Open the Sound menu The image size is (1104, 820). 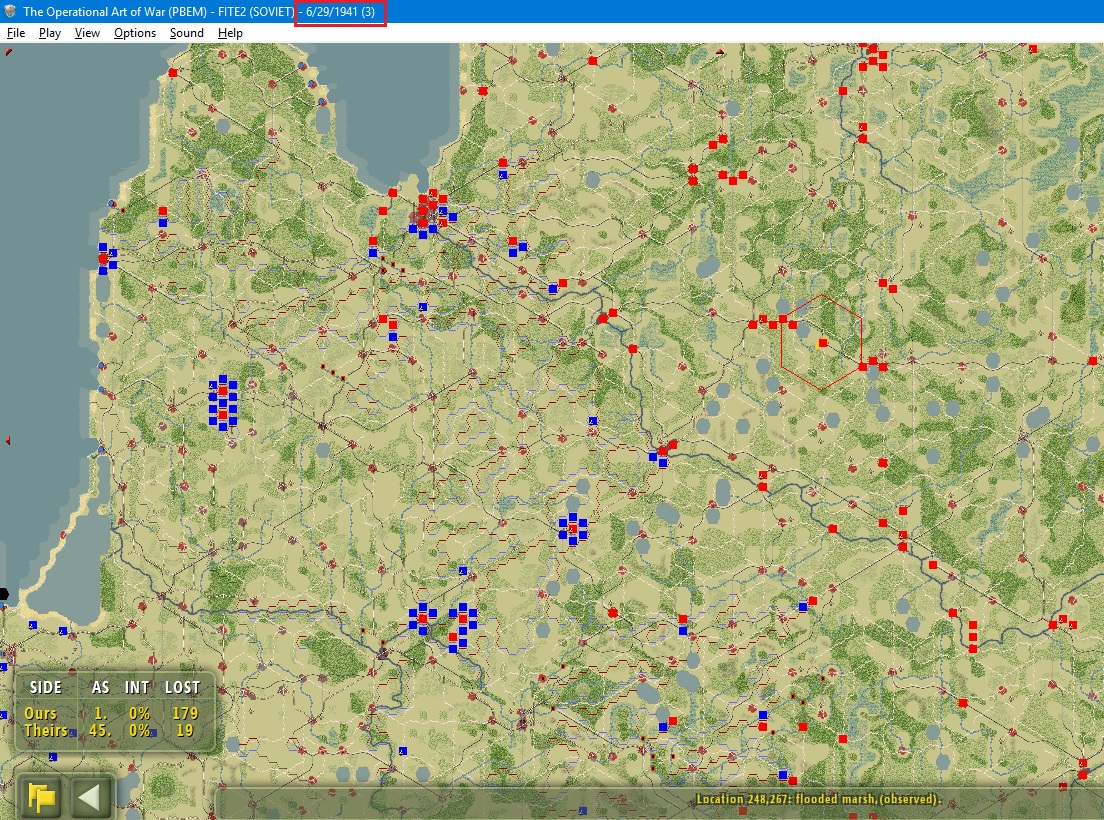pyautogui.click(x=187, y=33)
